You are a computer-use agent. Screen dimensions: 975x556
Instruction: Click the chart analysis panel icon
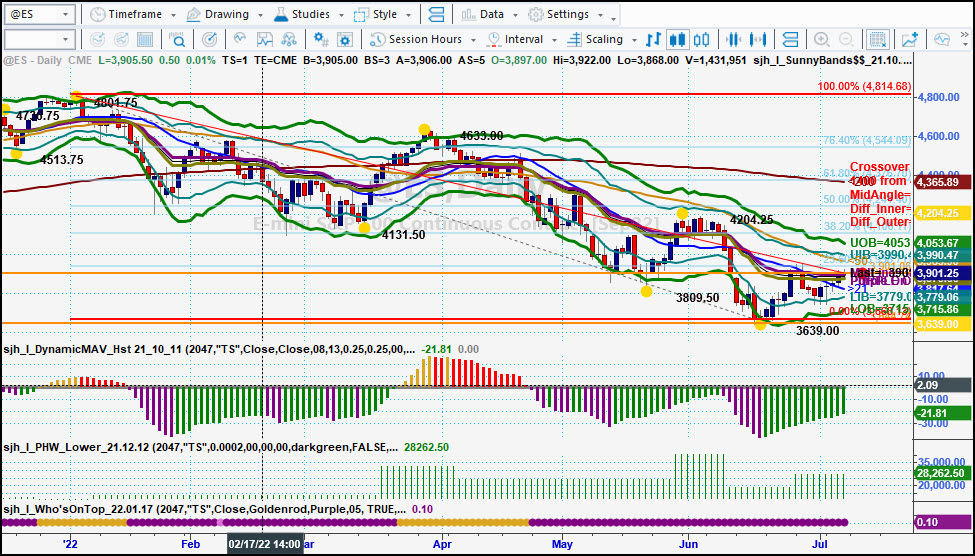point(265,40)
